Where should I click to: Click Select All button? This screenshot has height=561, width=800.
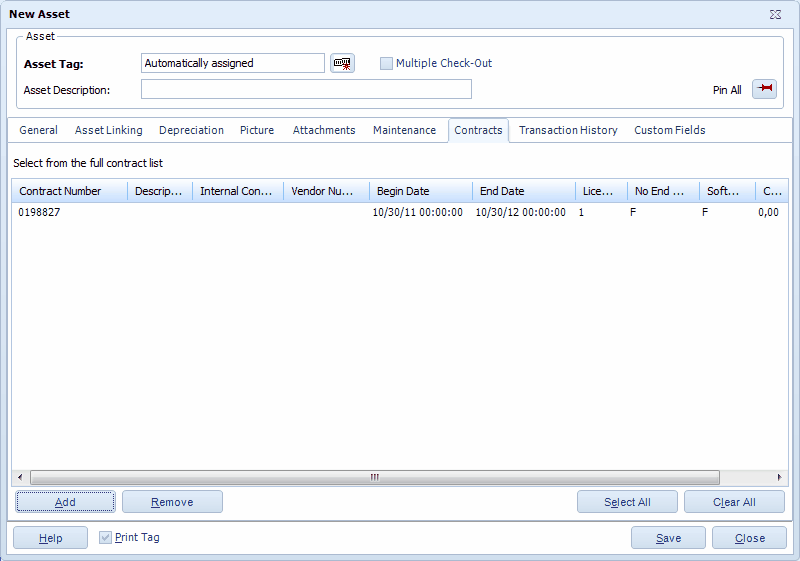(627, 502)
